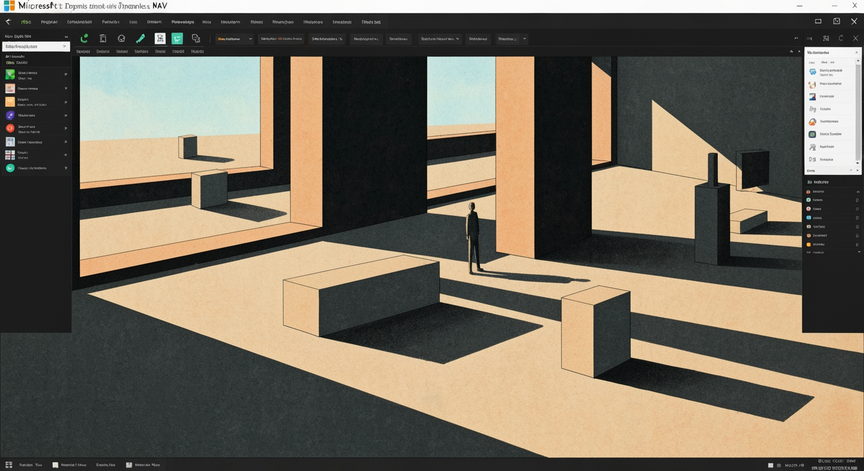Click the trash/document icon in toolbar

(x=102, y=39)
